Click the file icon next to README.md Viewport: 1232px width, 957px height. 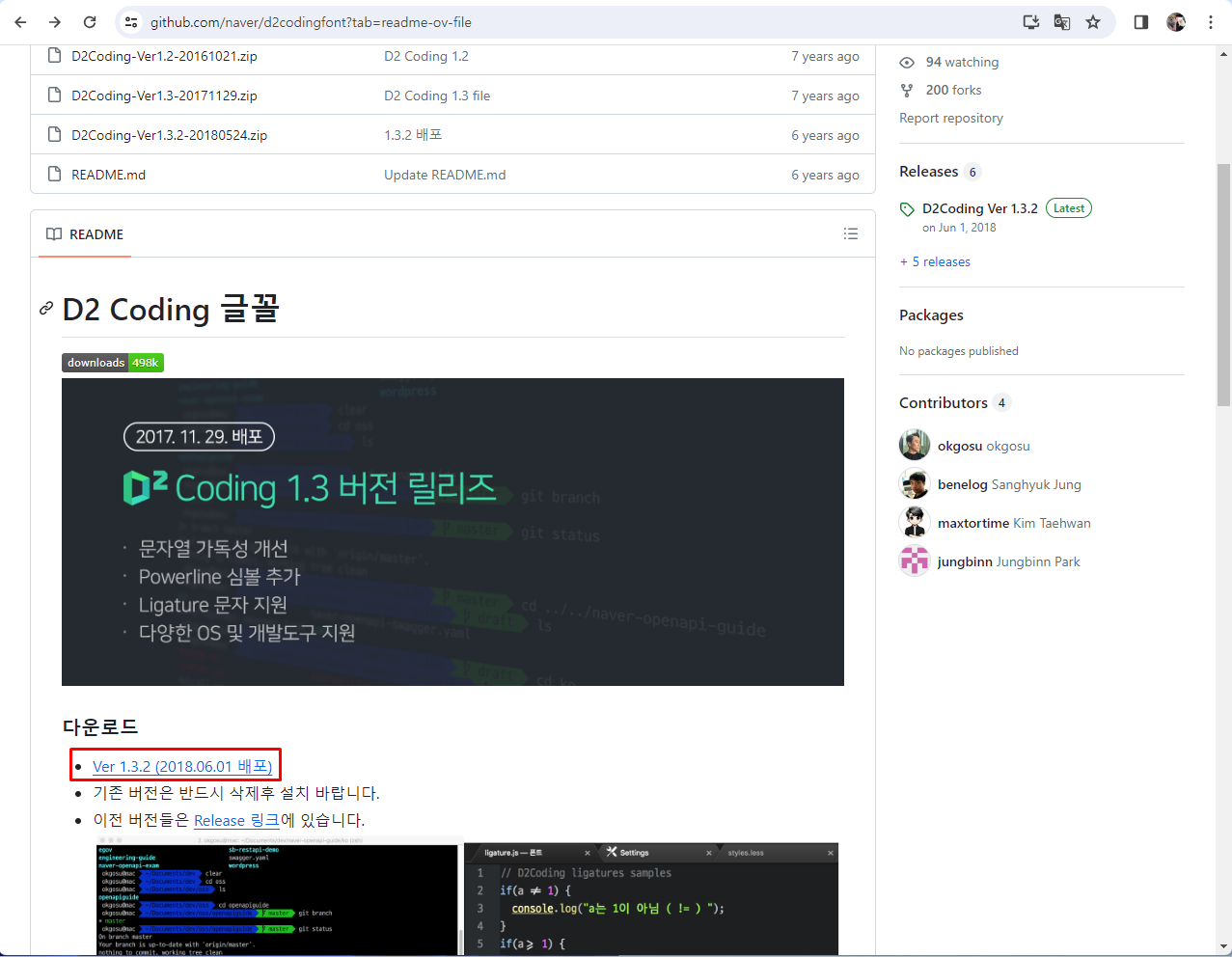point(53,174)
